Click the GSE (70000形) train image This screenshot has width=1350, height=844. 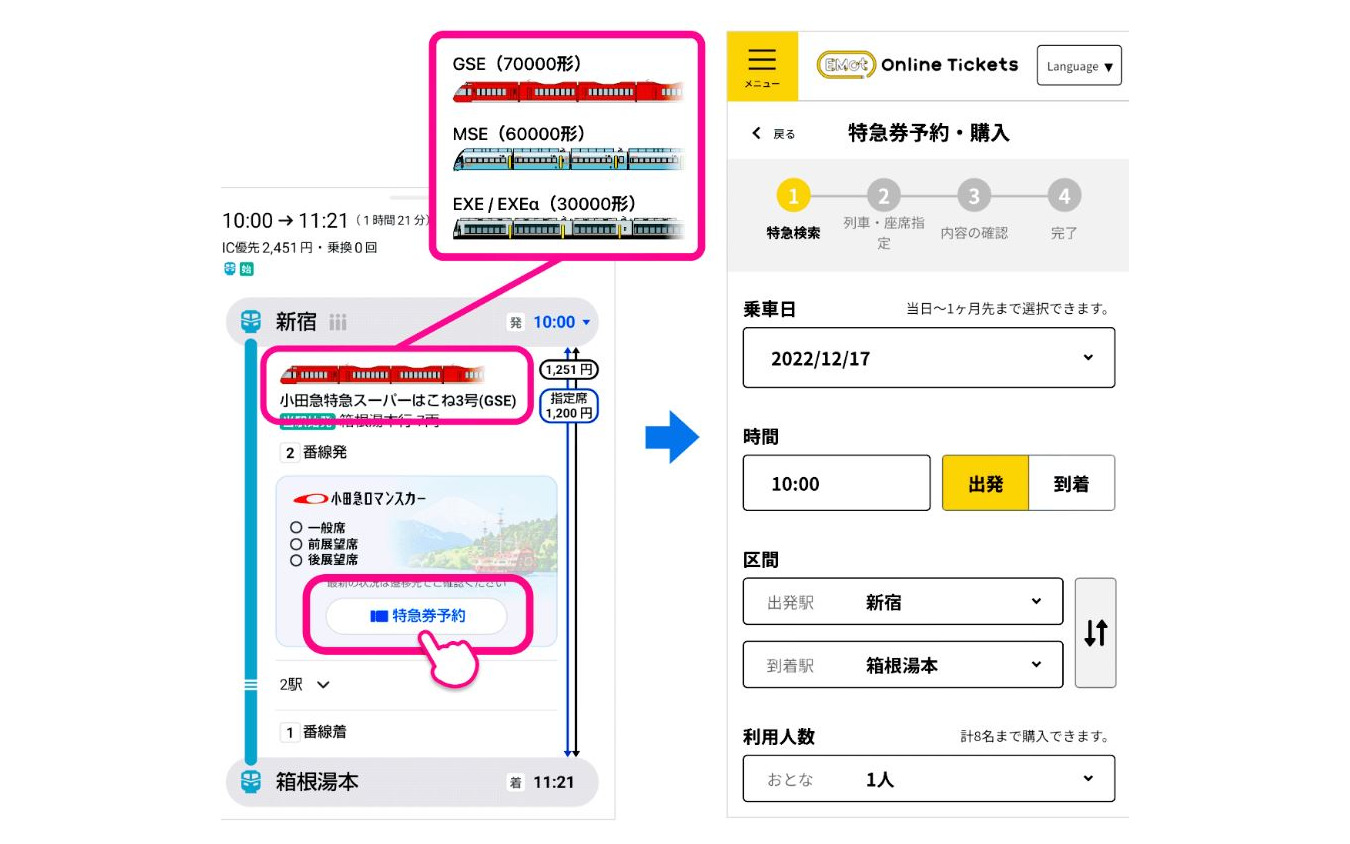coord(568,93)
